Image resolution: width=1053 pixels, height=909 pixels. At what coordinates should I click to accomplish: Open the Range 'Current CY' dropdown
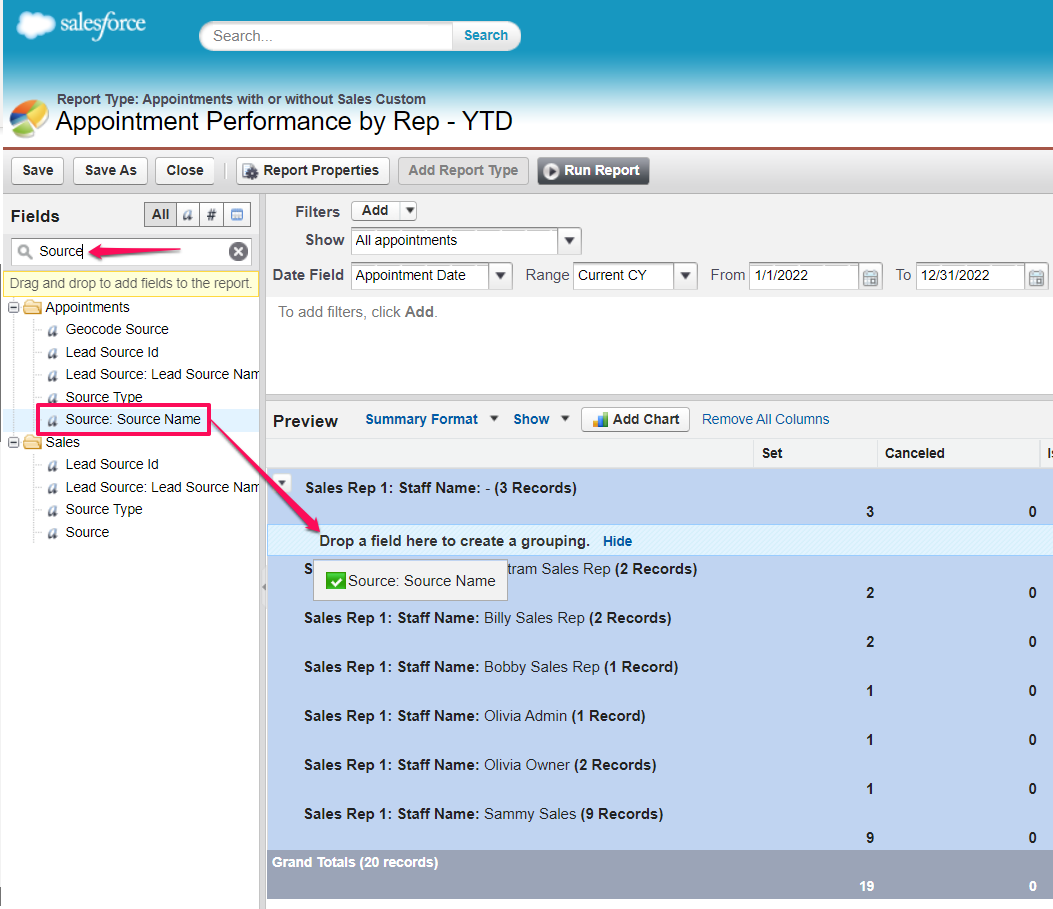[685, 275]
